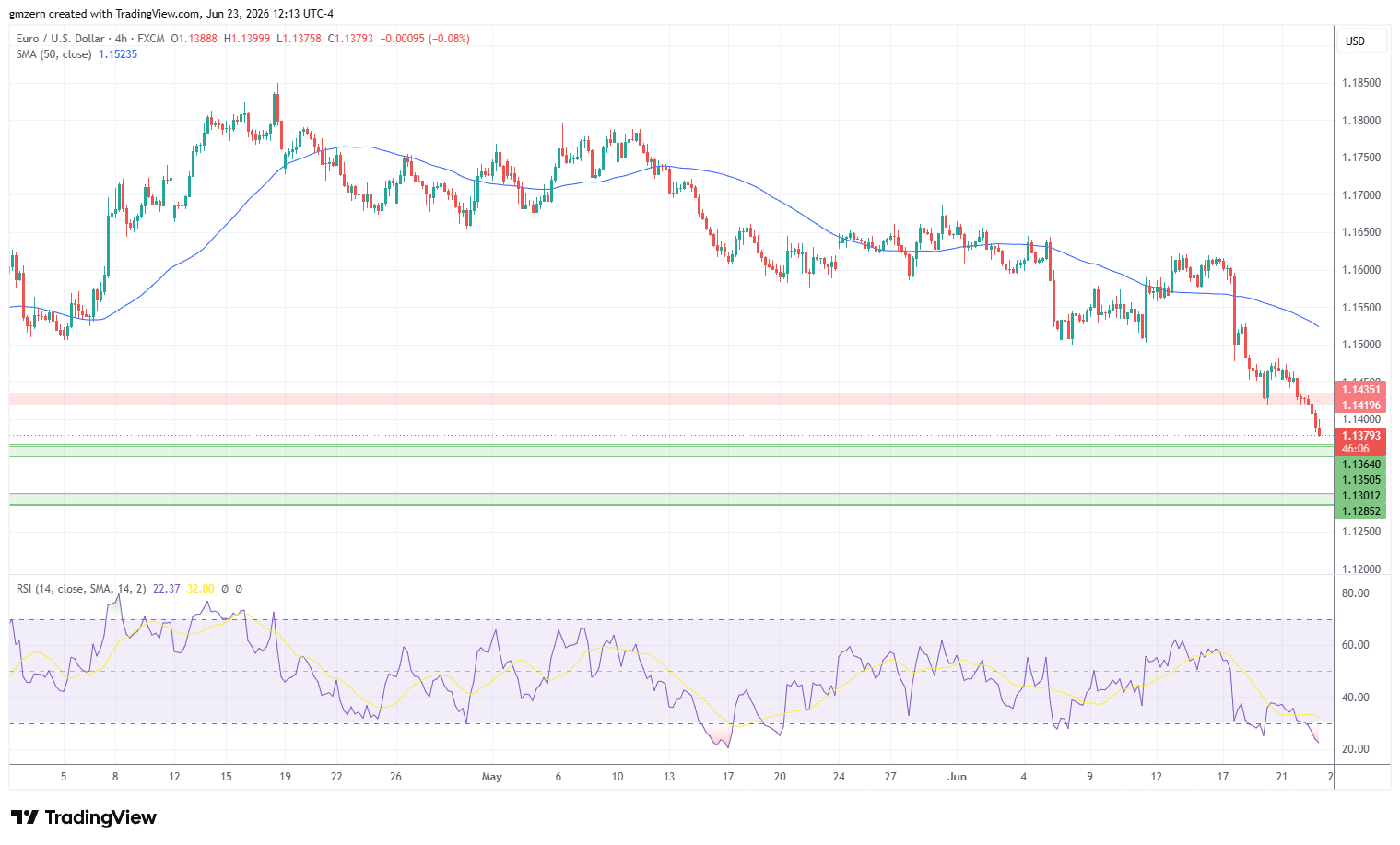Viewport: 1400px width, 845px height.
Task: Click the red 1.14196 price label
Action: (1361, 405)
